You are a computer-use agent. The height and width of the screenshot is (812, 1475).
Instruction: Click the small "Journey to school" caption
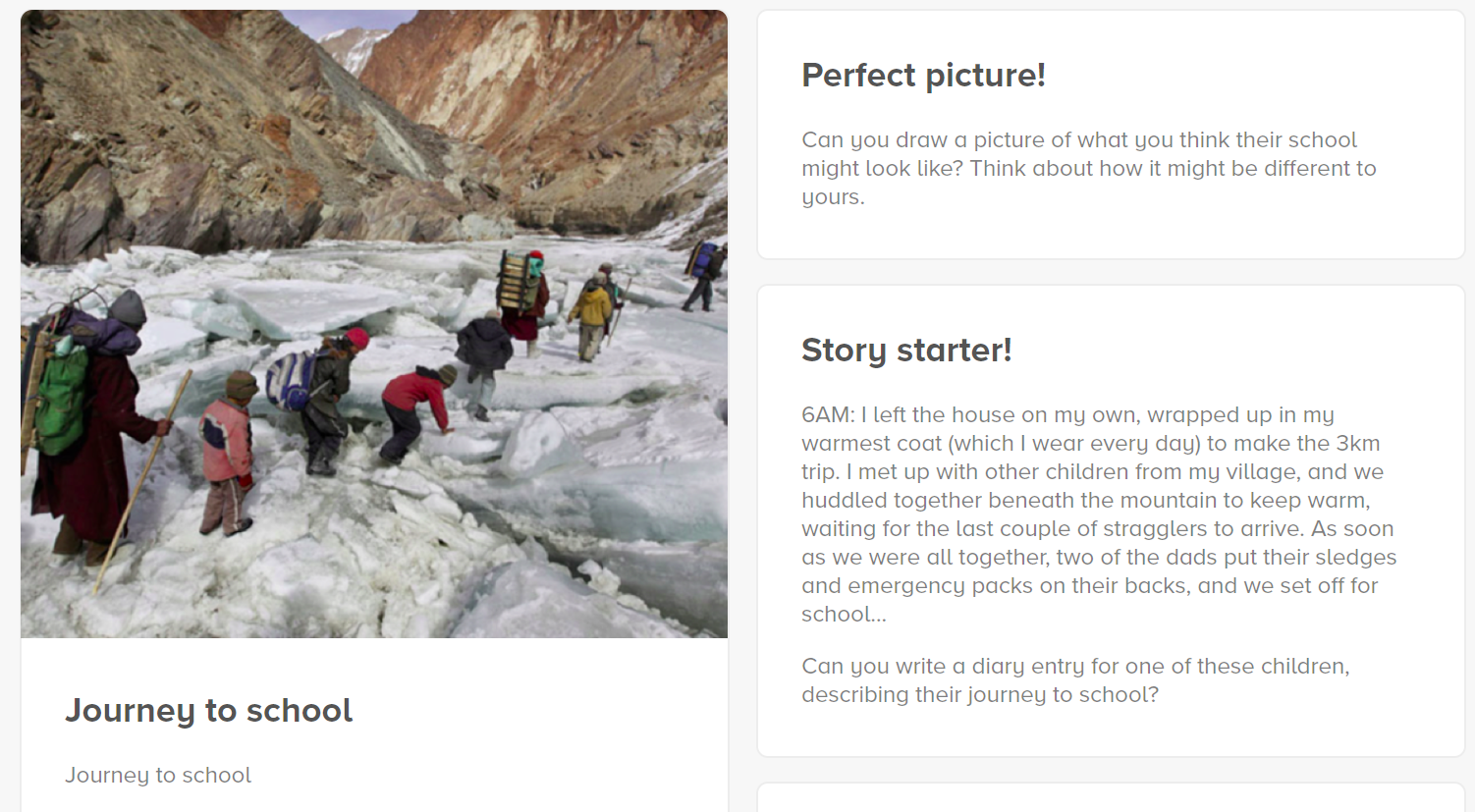click(158, 775)
